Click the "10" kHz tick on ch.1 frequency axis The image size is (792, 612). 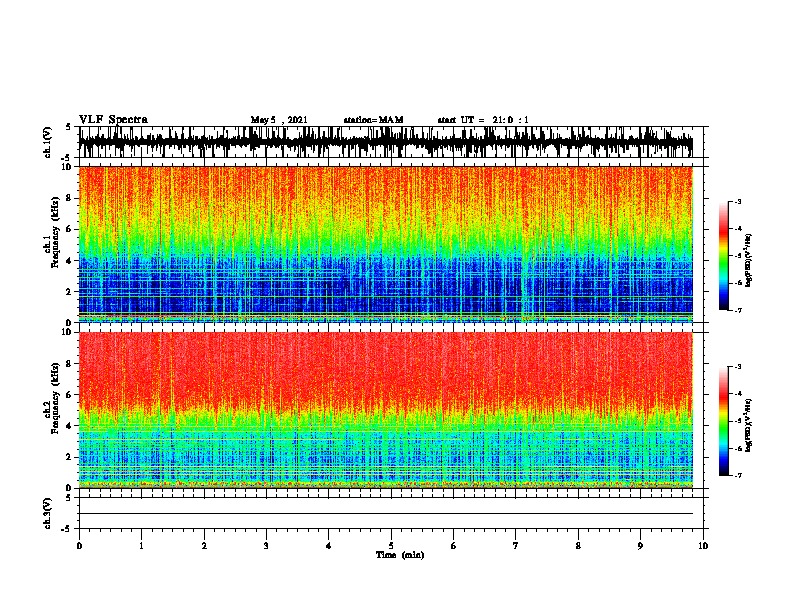[x=68, y=167]
